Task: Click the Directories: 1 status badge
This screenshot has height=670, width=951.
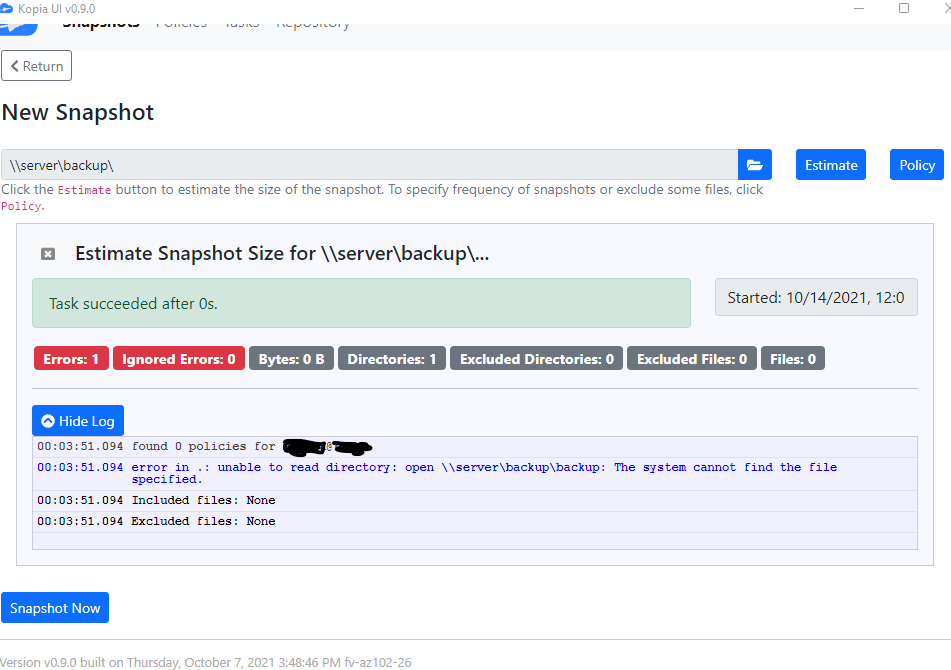Action: 390,358
